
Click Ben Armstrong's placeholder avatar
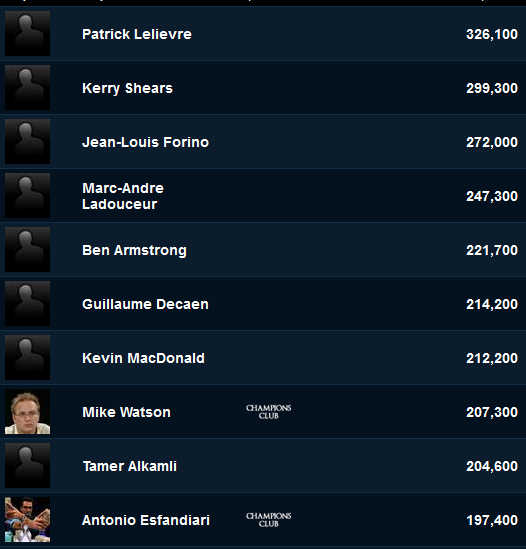tap(27, 250)
